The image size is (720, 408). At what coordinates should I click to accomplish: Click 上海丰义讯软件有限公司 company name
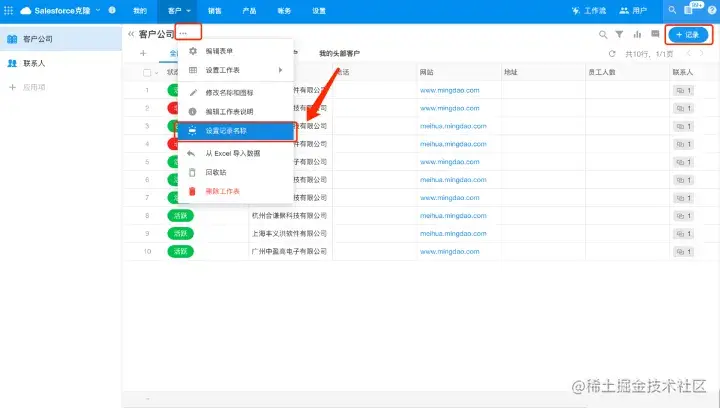(289, 234)
